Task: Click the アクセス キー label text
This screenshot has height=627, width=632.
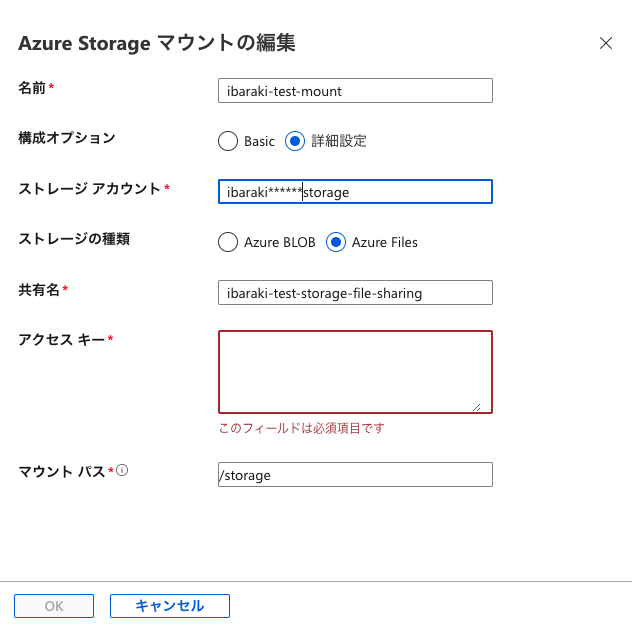Action: pos(62,340)
